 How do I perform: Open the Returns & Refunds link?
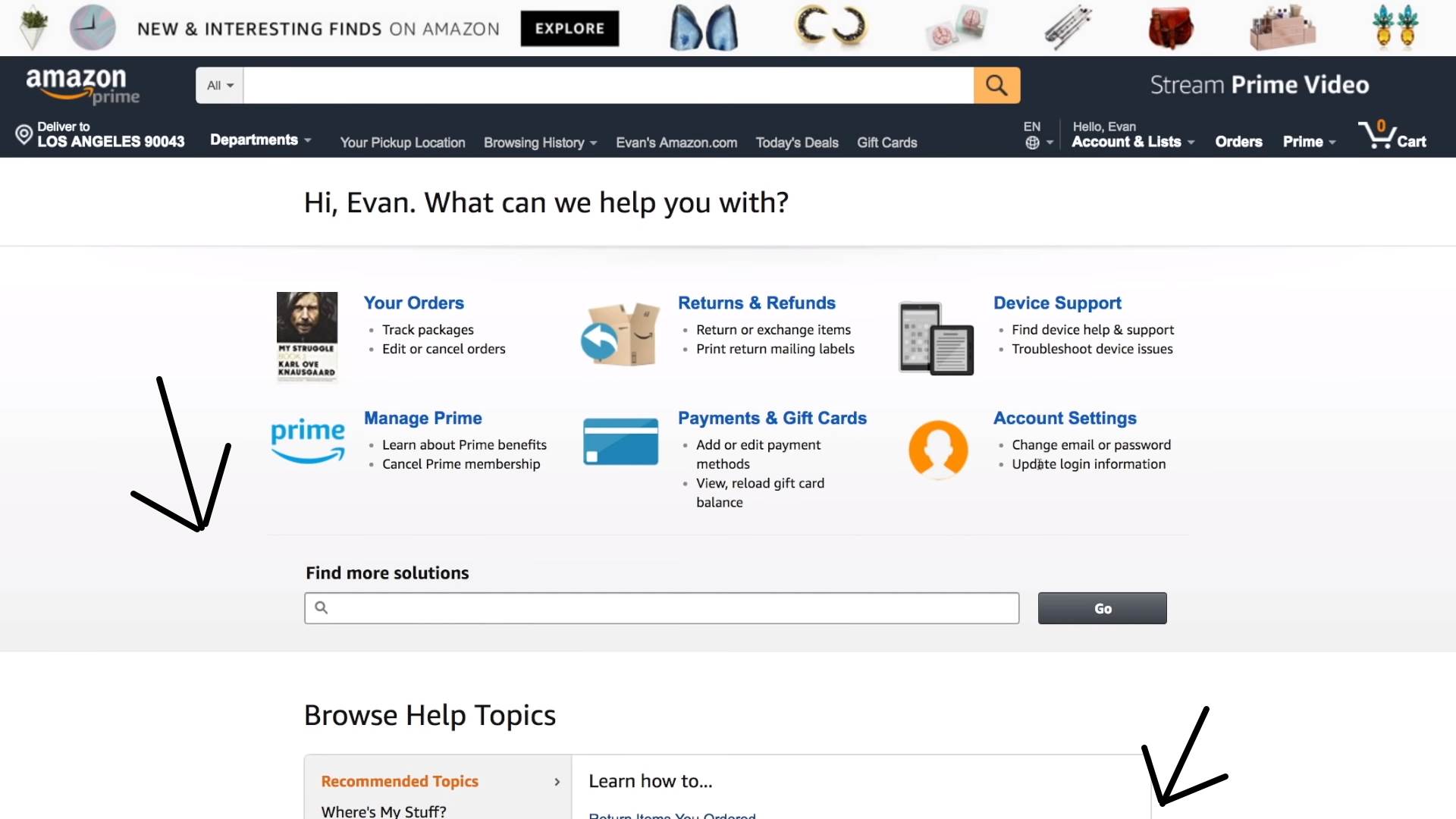click(756, 303)
